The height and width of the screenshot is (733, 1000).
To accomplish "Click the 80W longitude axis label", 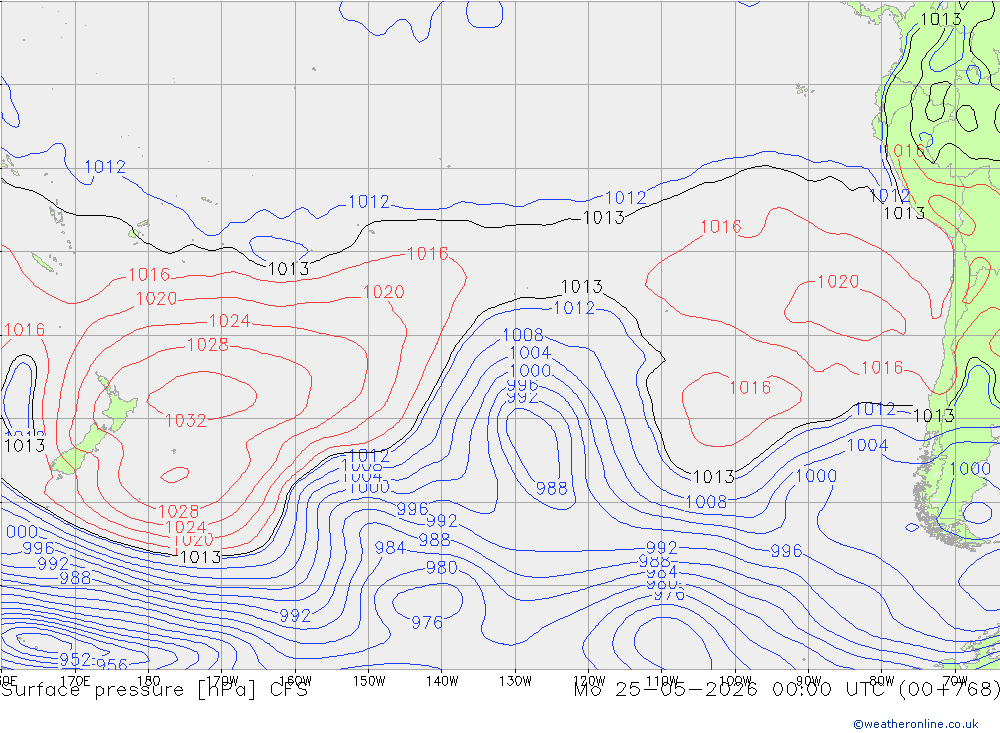I will point(882,681).
